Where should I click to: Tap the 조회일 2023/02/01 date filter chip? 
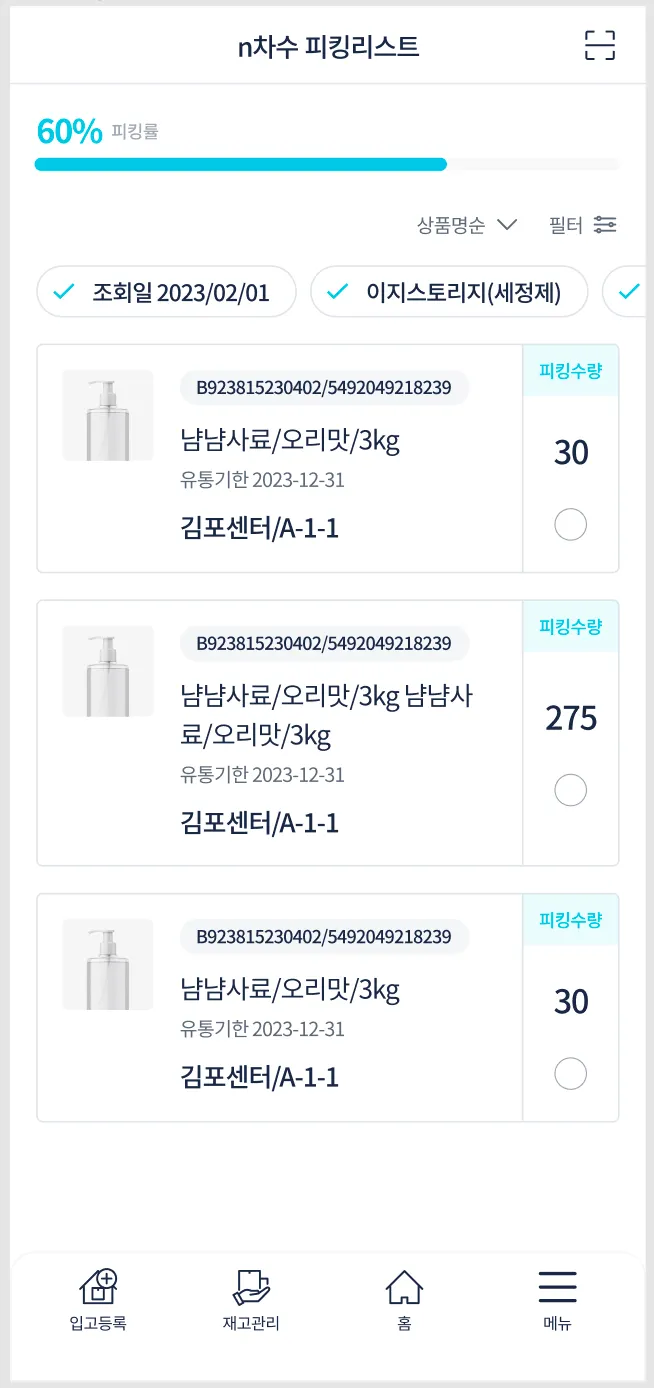click(x=167, y=292)
